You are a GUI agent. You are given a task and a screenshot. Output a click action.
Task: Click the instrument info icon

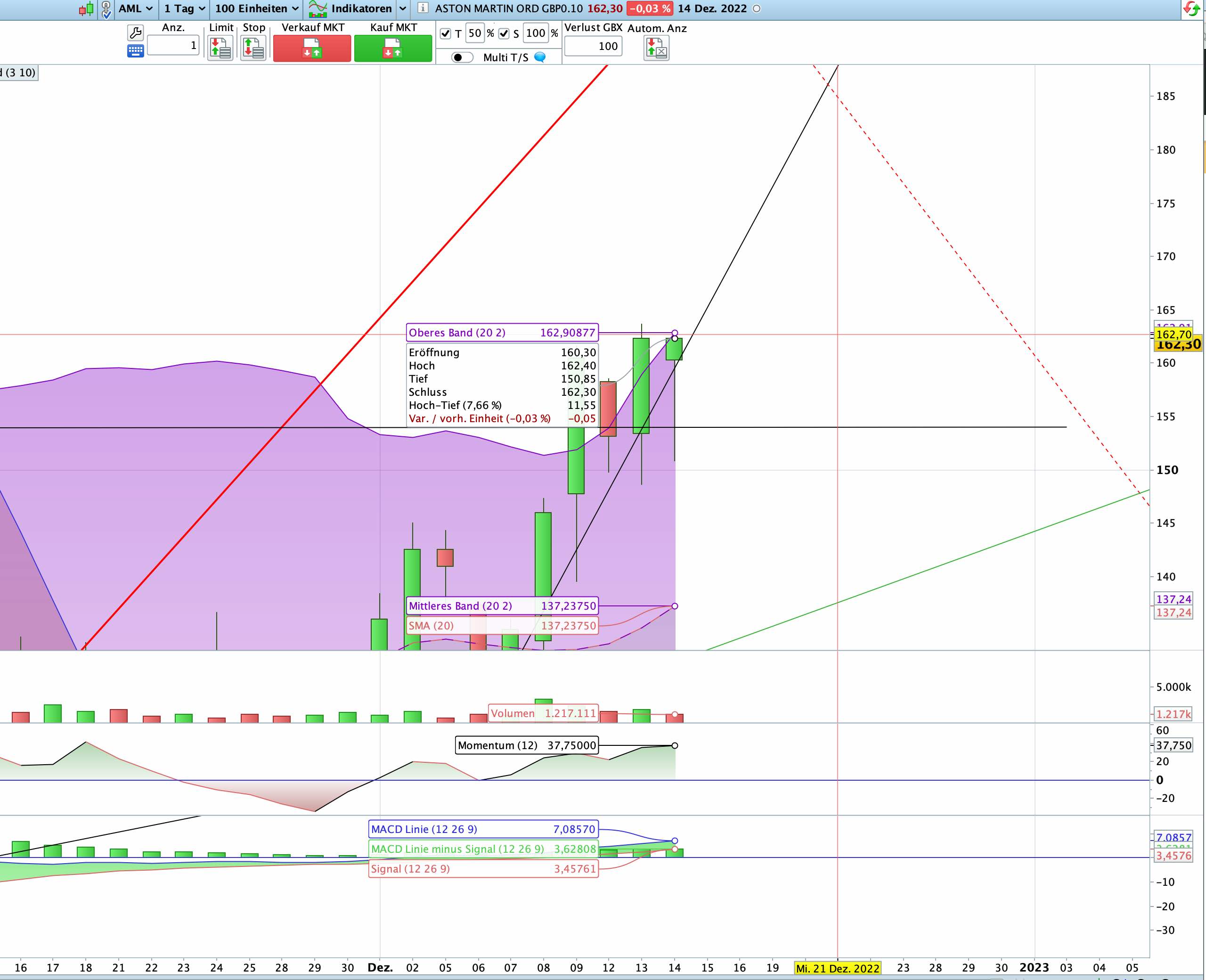(x=423, y=8)
